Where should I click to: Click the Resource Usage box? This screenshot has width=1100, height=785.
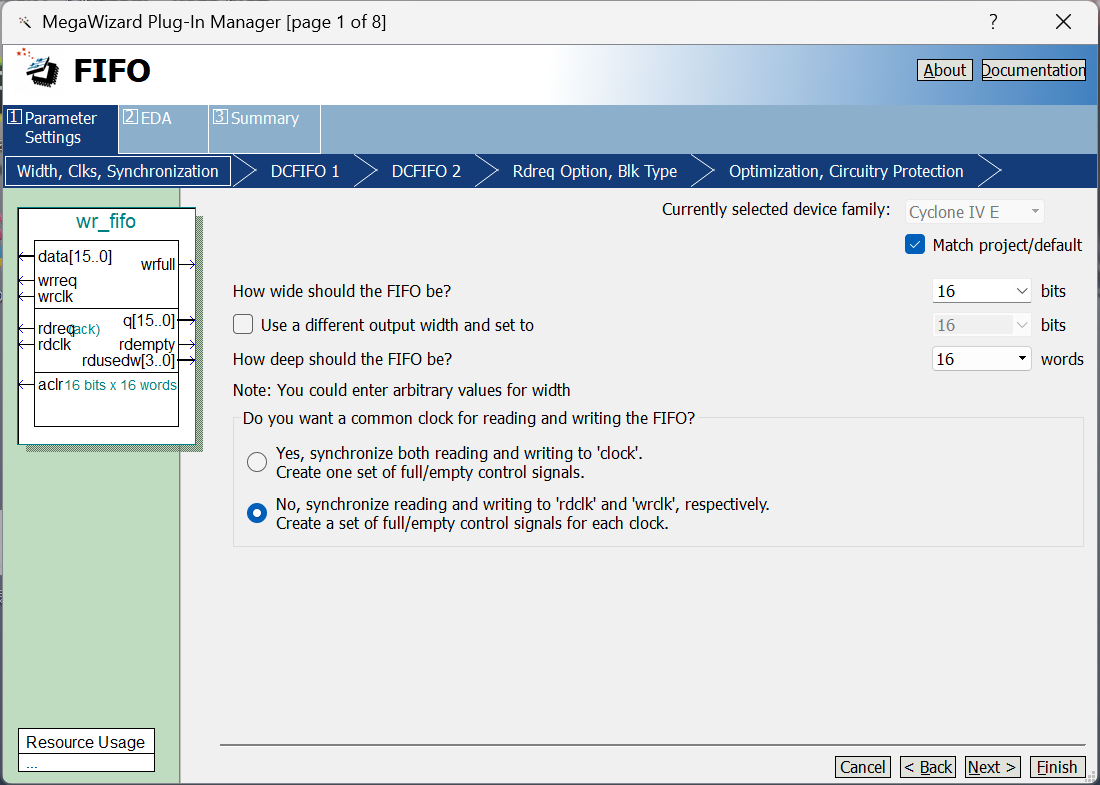pos(86,749)
